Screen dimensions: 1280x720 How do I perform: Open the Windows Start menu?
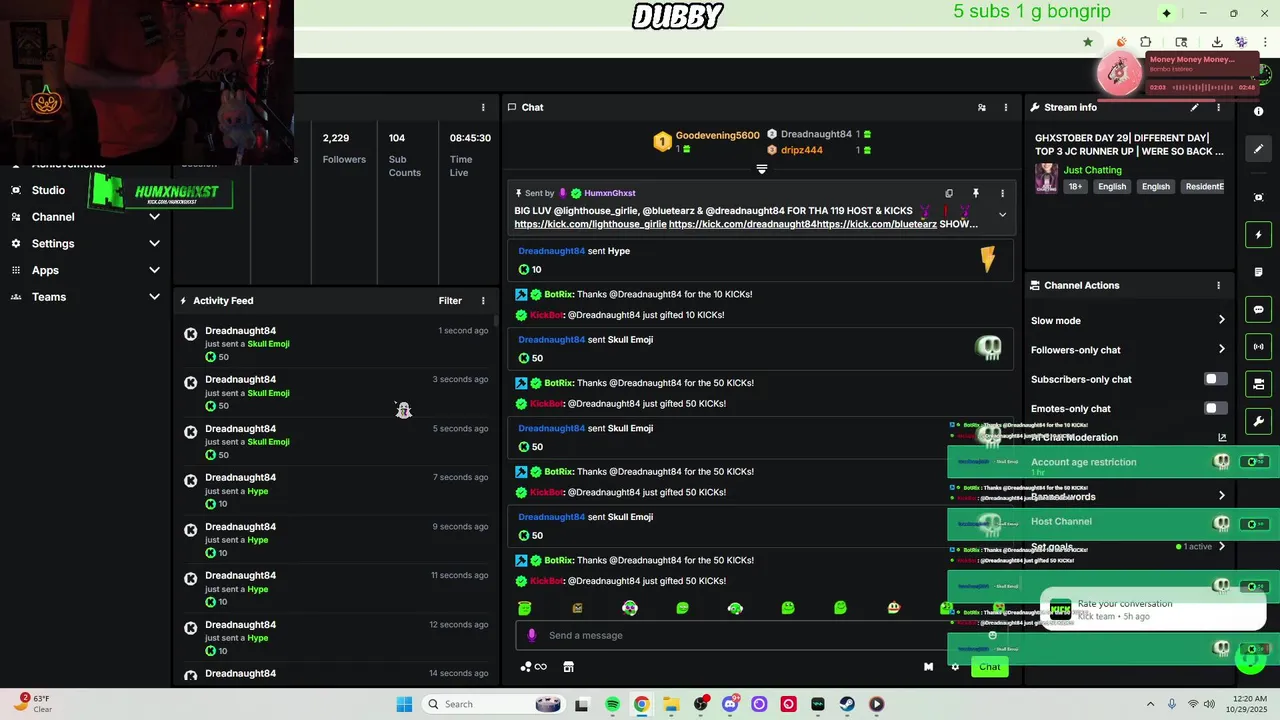[x=404, y=704]
